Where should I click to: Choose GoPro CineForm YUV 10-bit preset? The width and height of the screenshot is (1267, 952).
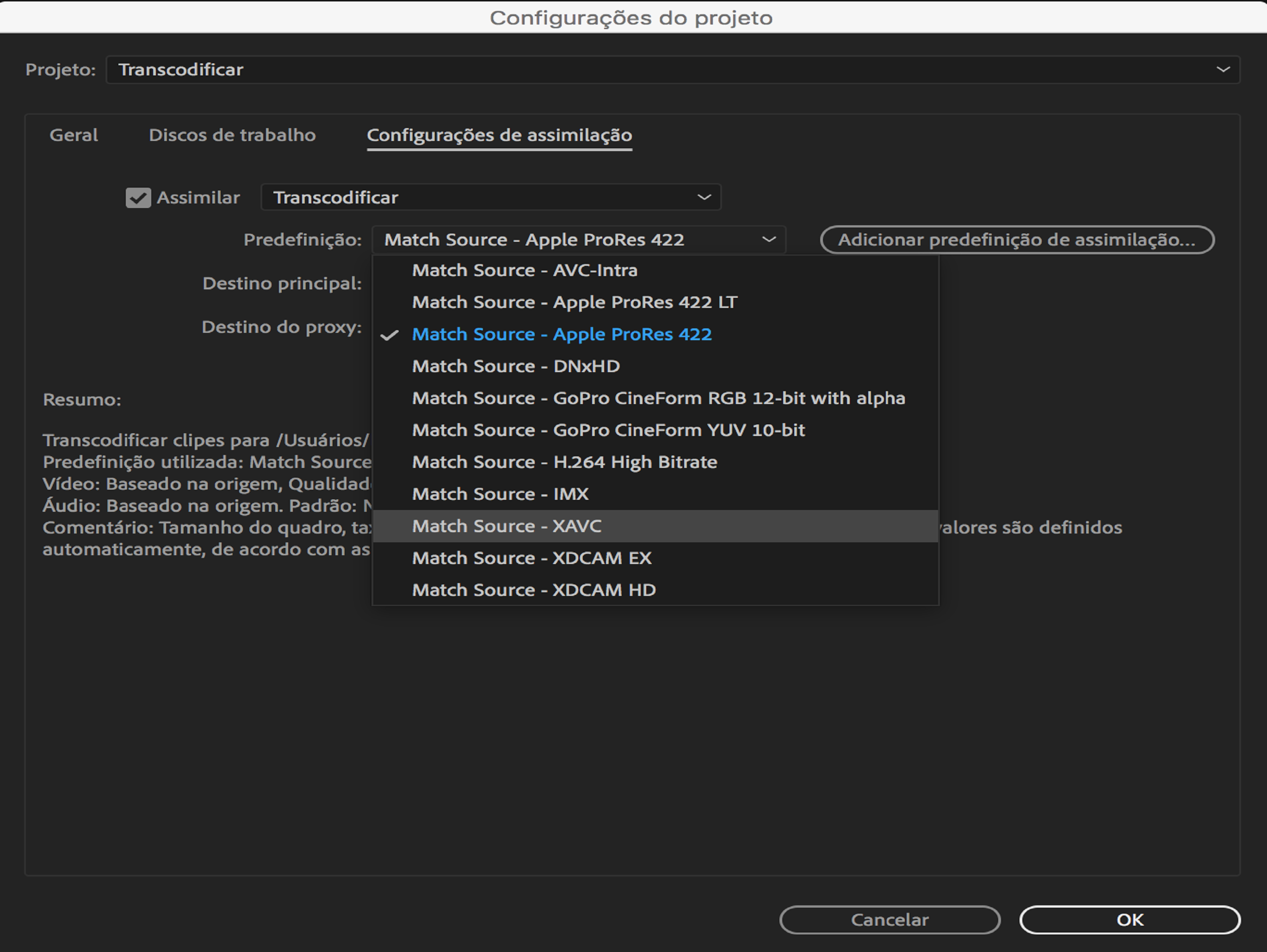pyautogui.click(x=608, y=430)
